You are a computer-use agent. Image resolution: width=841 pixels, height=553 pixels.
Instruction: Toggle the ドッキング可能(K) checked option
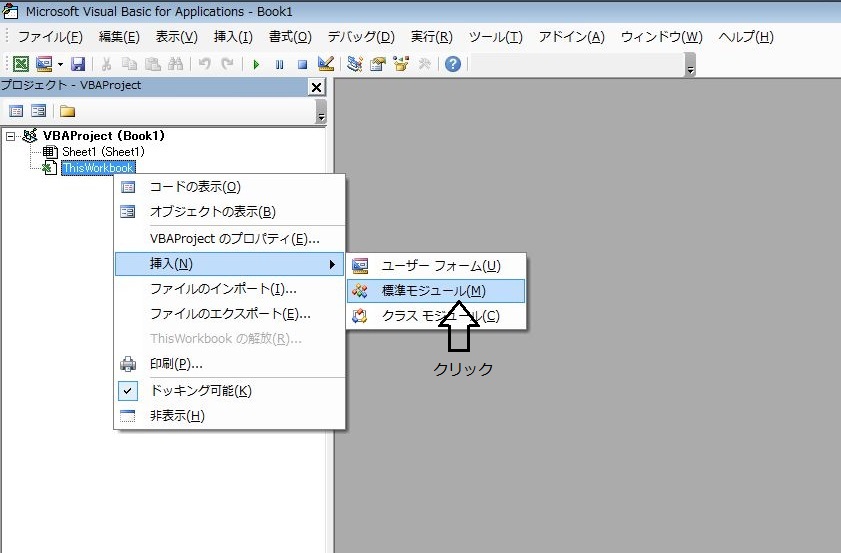coord(230,390)
